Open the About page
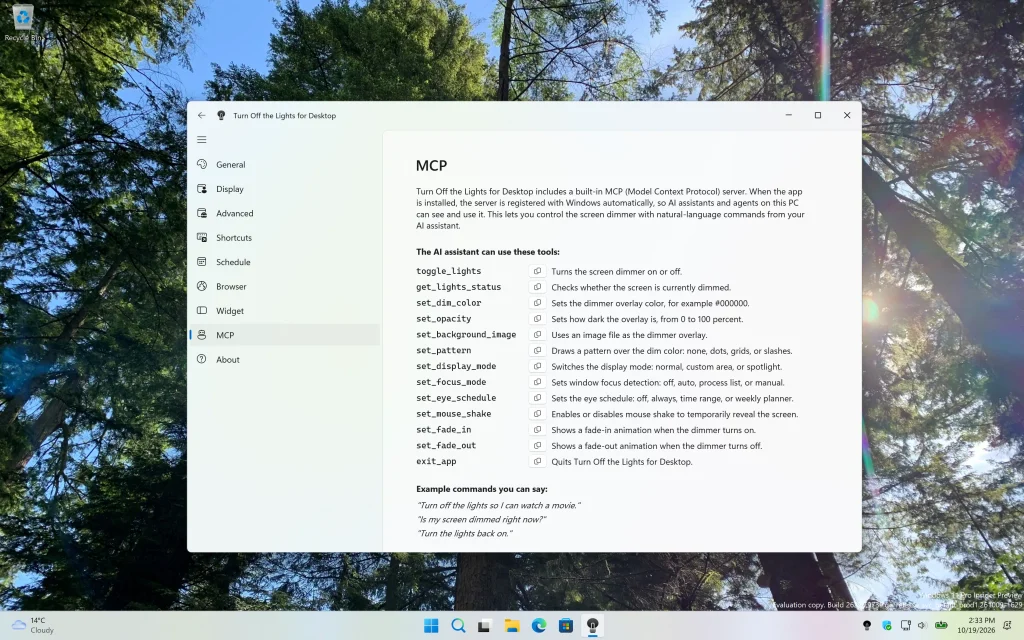 click(285, 360)
